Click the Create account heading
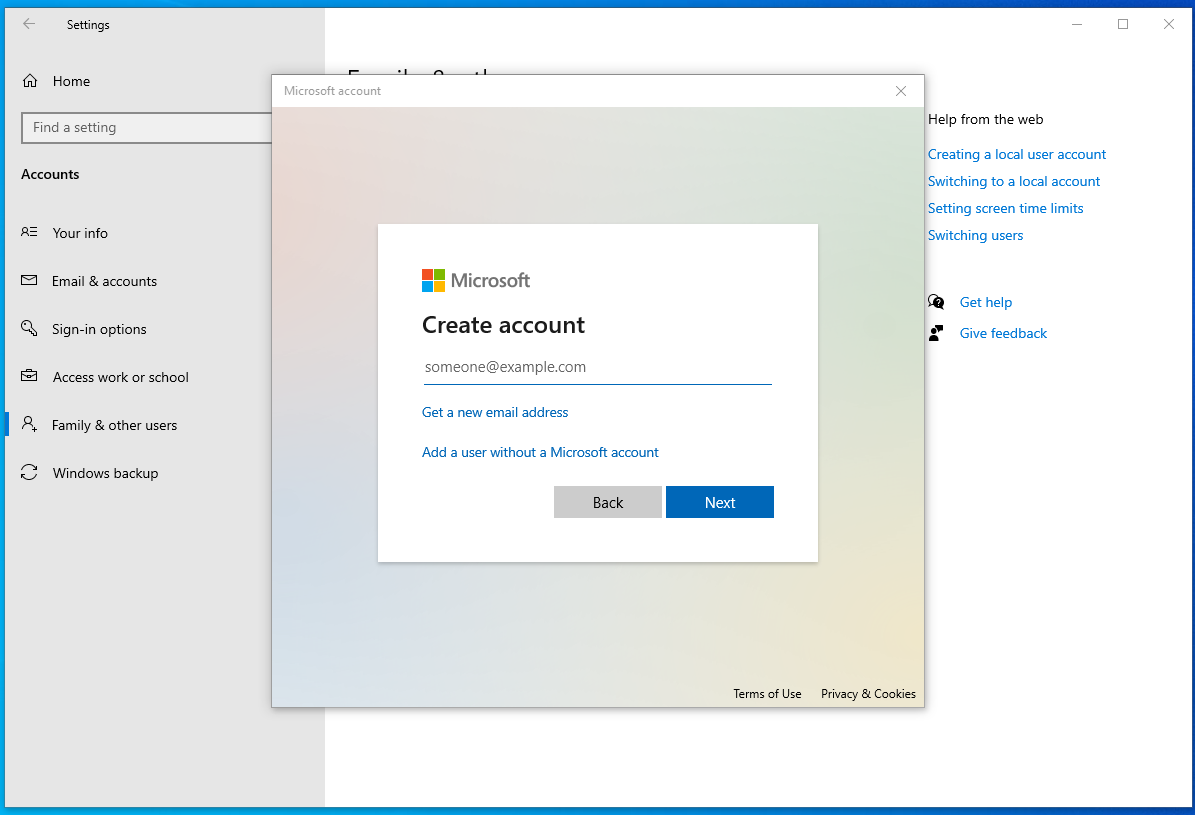The height and width of the screenshot is (815, 1195). click(x=504, y=326)
